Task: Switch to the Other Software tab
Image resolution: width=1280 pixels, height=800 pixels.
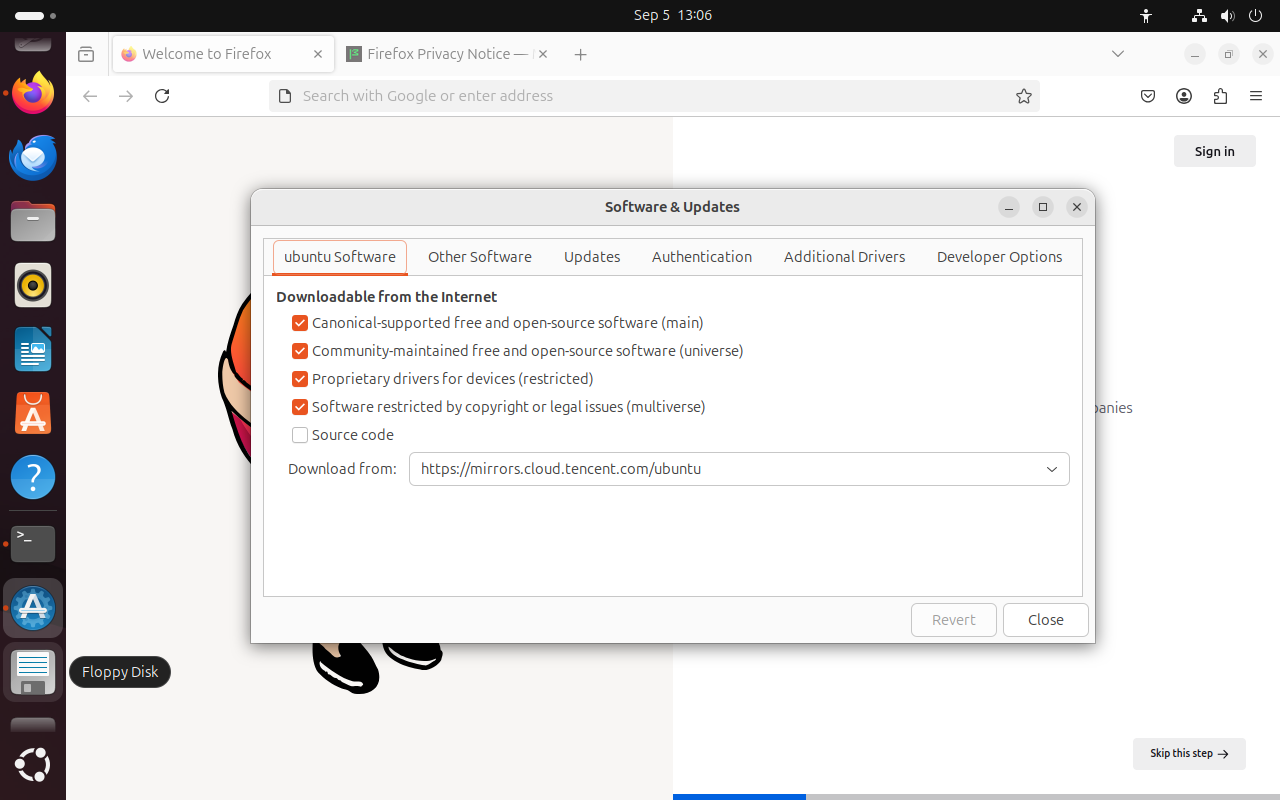Action: 480,257
